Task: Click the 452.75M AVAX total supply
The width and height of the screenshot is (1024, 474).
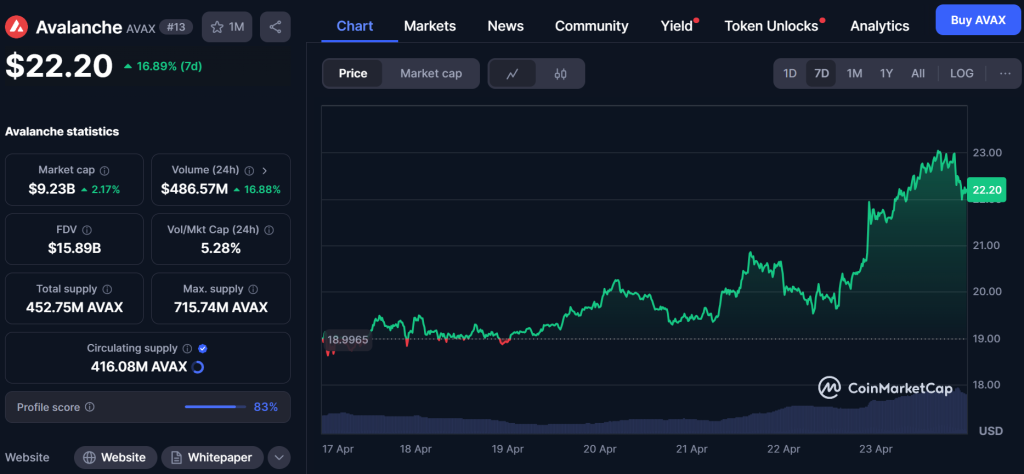Action: point(74,308)
